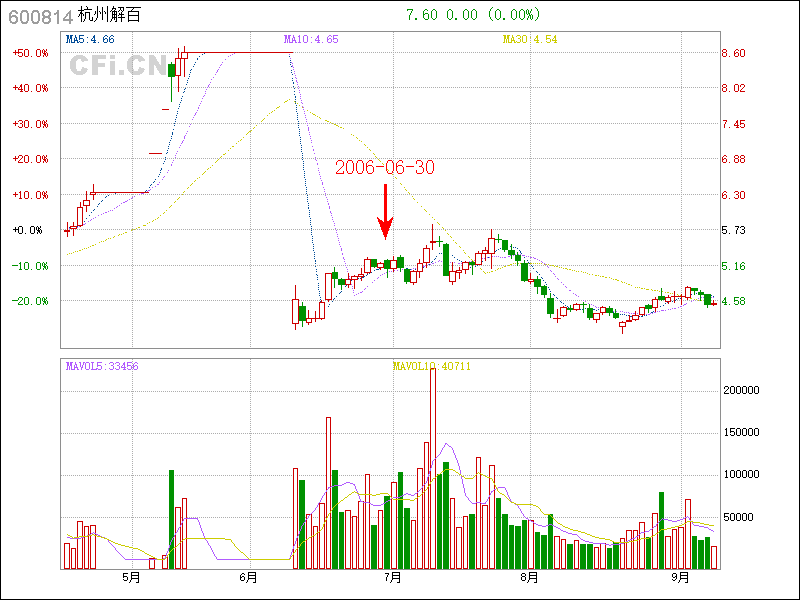Click the 8.60 price on right axis
The width and height of the screenshot is (800, 600).
point(734,53)
